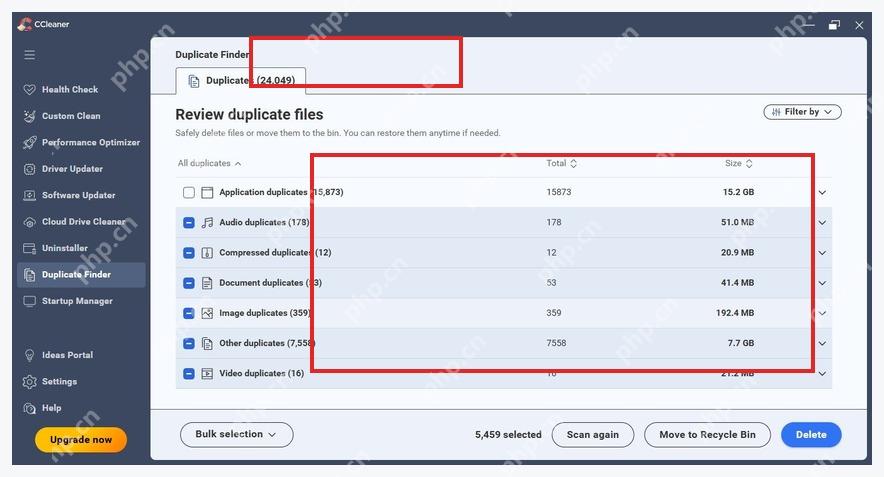884x477 pixels.
Task: Click the Upgrade now button
Action: pyautogui.click(x=81, y=440)
